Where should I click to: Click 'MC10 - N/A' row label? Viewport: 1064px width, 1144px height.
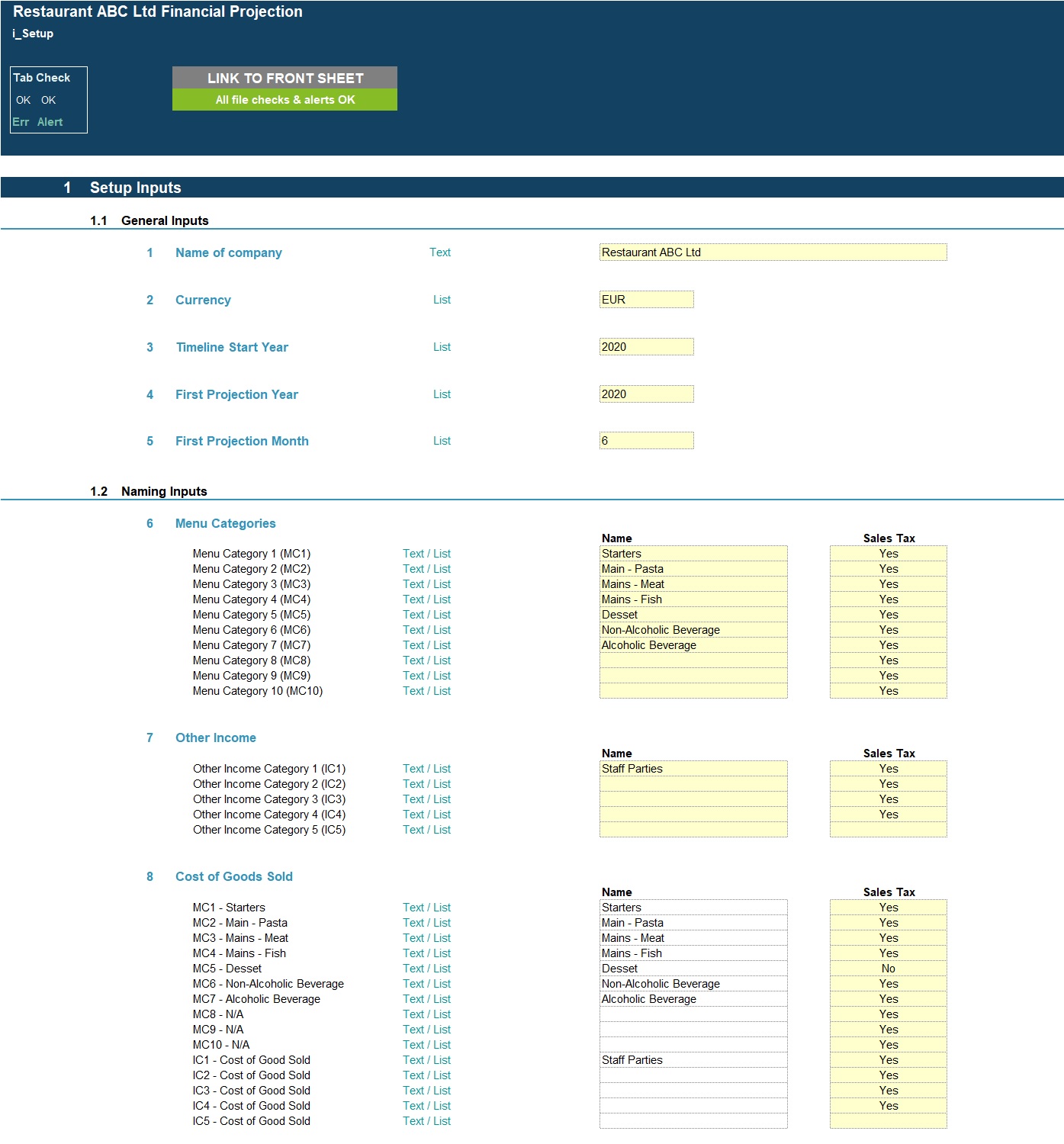(221, 1045)
